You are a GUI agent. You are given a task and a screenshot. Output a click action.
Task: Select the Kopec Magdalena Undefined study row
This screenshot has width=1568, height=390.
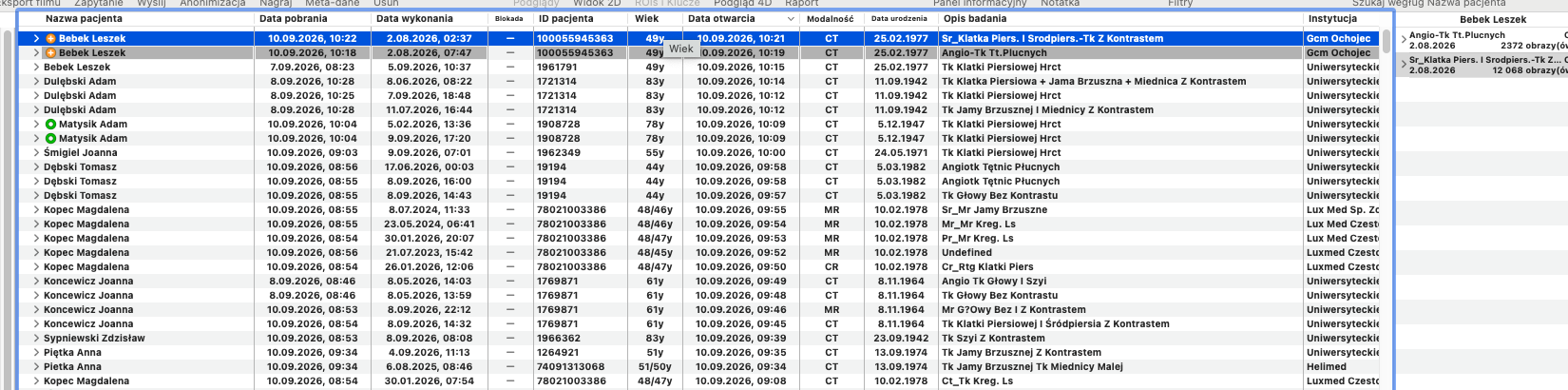click(x=704, y=253)
